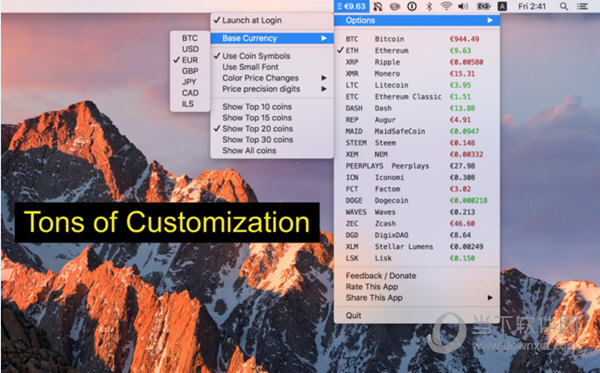Click the input source 'A' icon
Image resolution: width=600 pixels, height=373 pixels.
point(502,6)
